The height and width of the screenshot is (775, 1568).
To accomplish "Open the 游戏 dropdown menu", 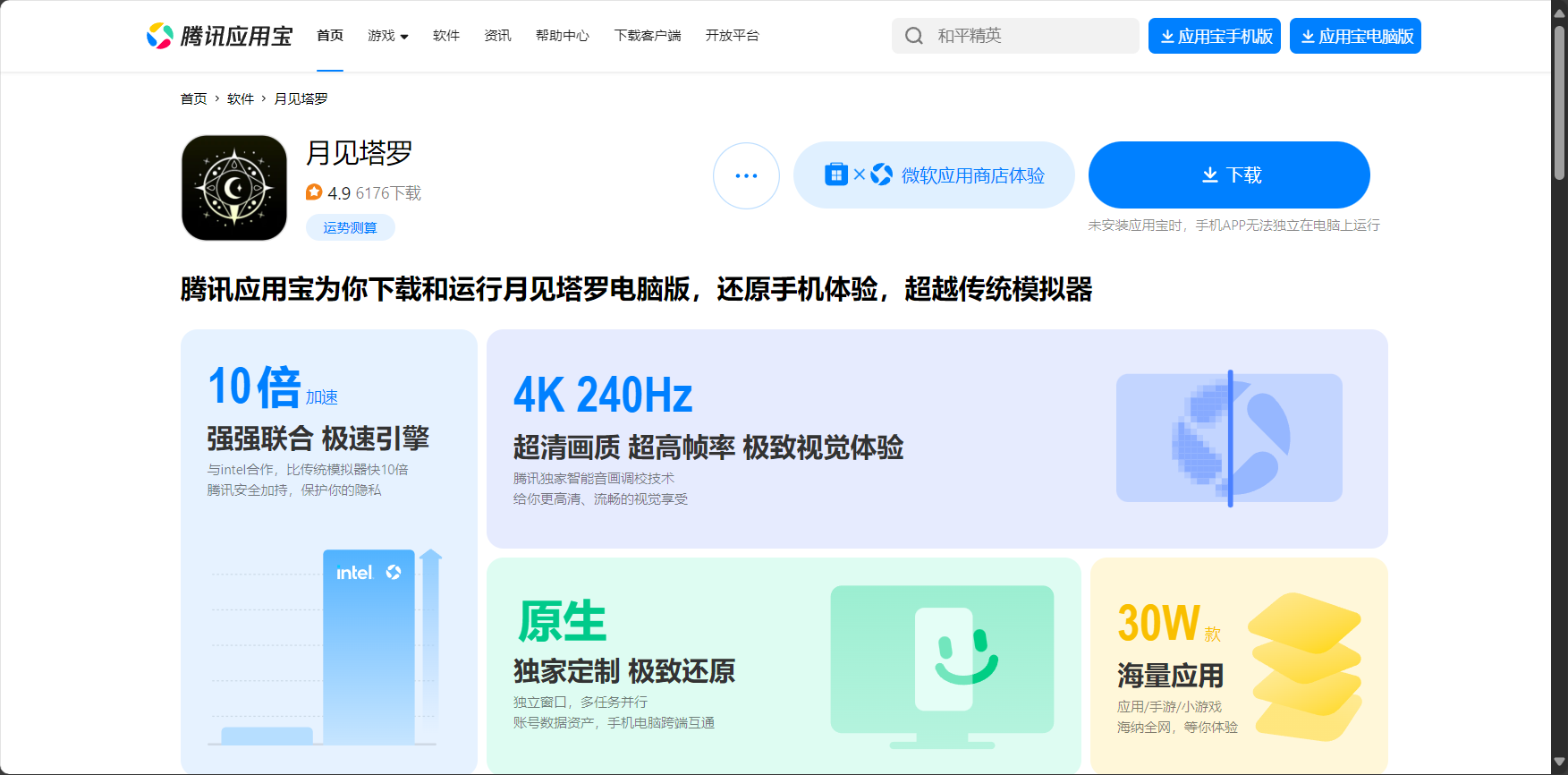I will 388,36.
